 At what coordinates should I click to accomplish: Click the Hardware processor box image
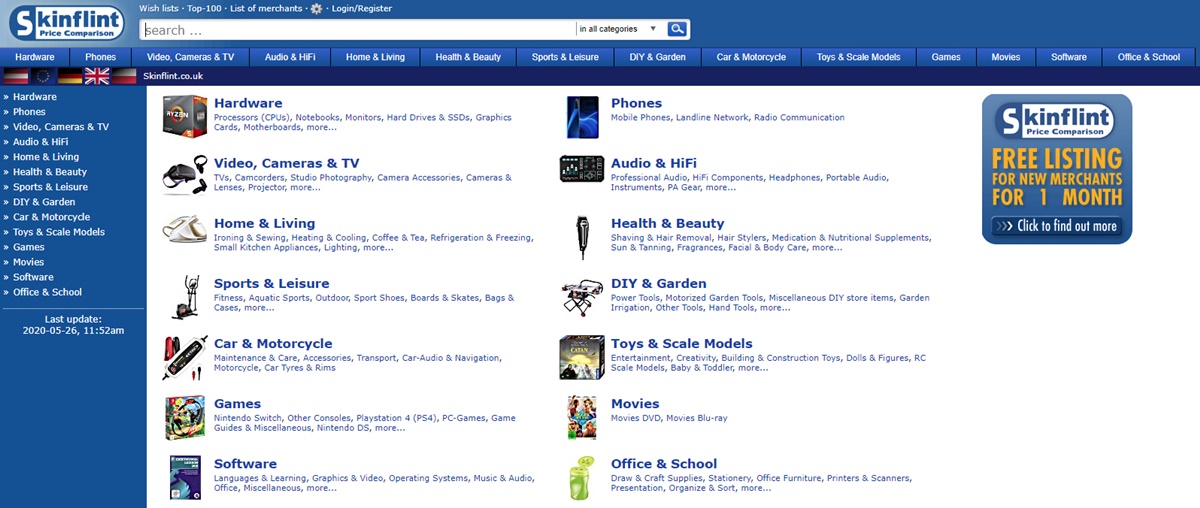pos(185,115)
